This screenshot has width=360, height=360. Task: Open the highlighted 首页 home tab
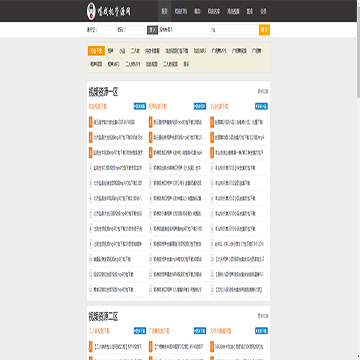pos(164,11)
